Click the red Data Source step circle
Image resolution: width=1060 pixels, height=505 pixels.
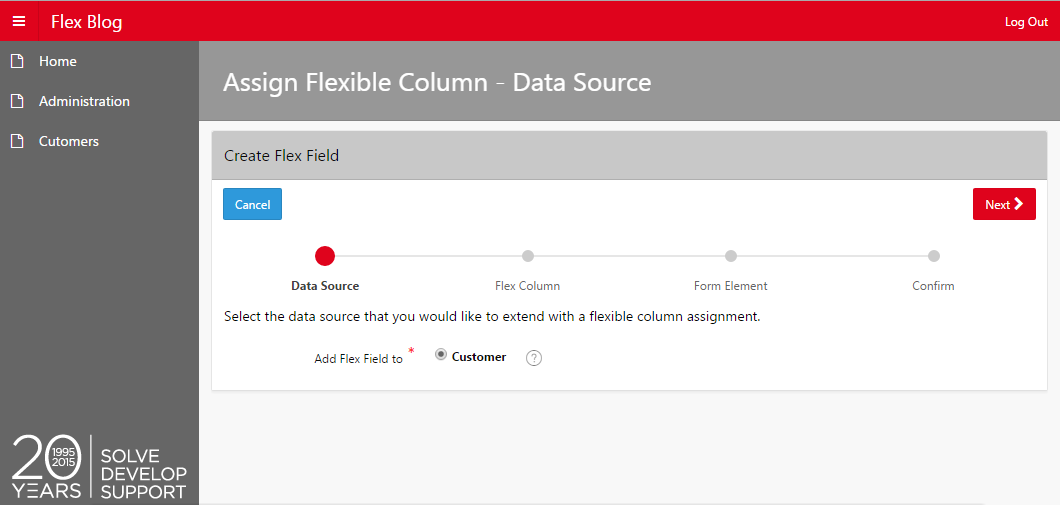tap(325, 256)
